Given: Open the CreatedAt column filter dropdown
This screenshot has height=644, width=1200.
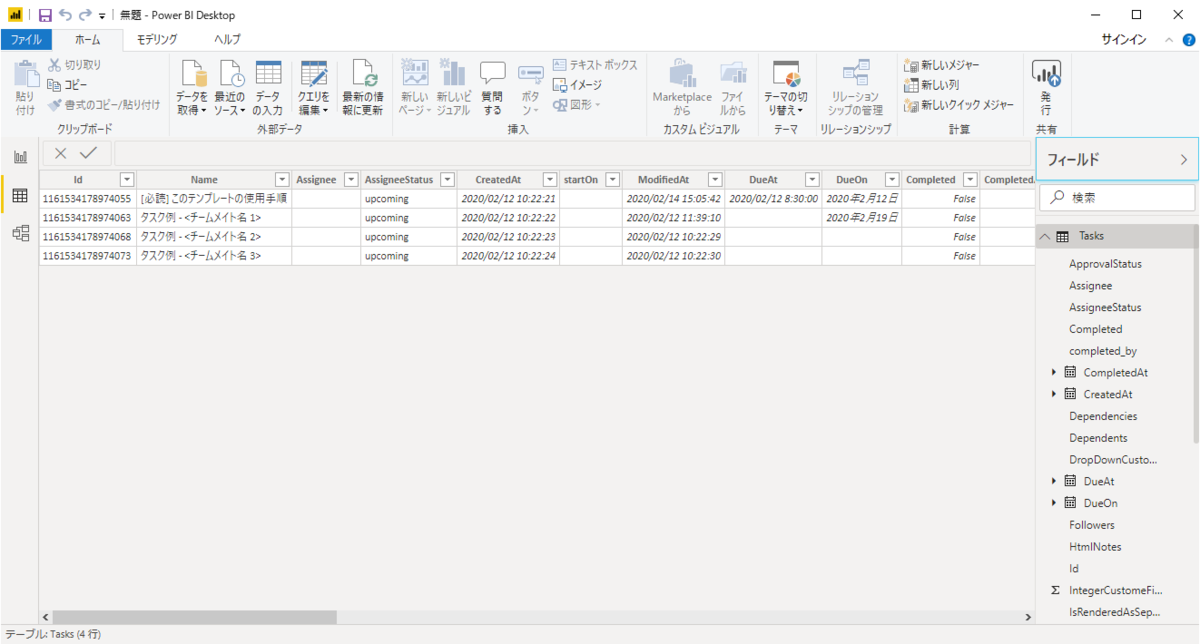Looking at the screenshot, I should [x=549, y=179].
